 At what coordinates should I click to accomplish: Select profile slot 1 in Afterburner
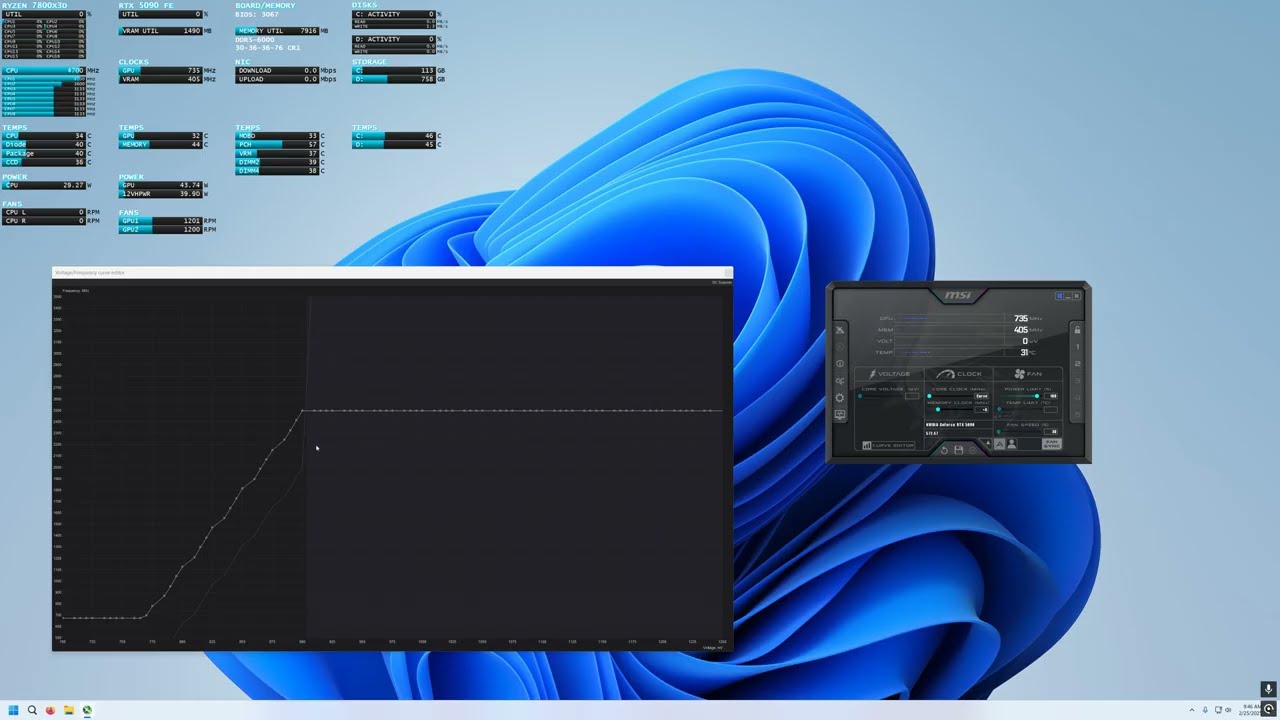(1077, 347)
